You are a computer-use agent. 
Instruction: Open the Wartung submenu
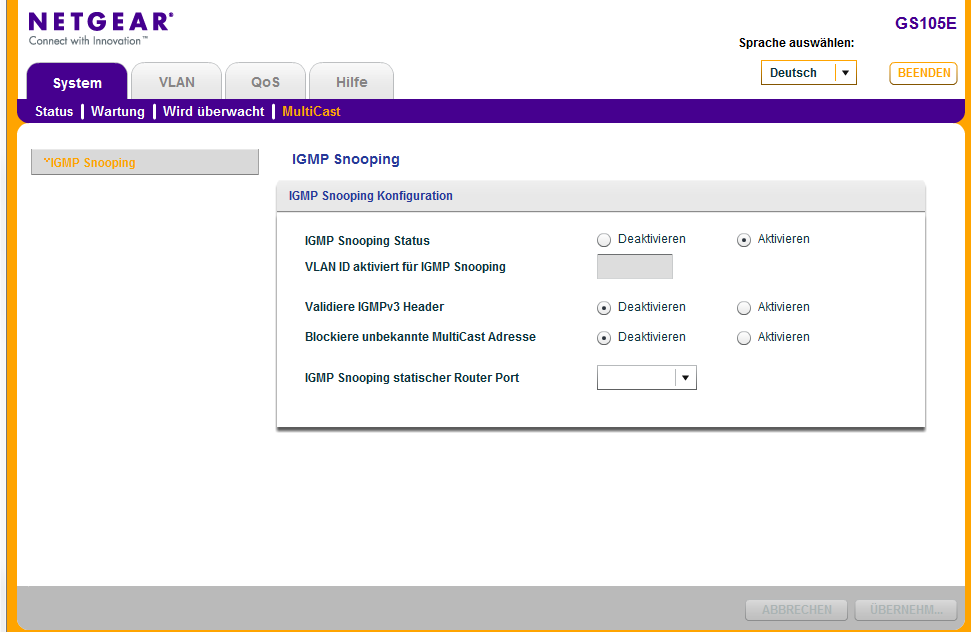coord(118,112)
